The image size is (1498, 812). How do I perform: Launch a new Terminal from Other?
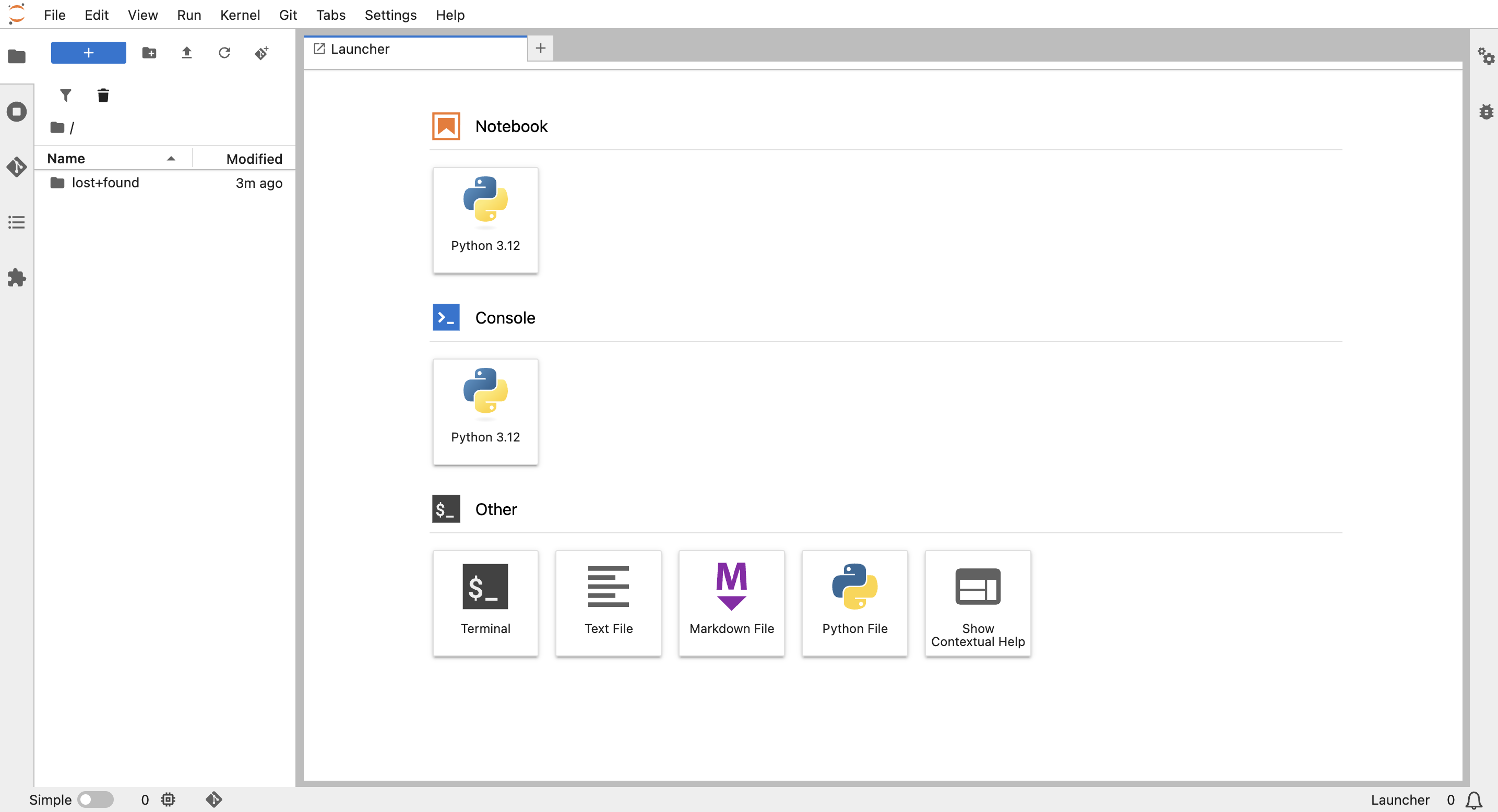tap(485, 603)
